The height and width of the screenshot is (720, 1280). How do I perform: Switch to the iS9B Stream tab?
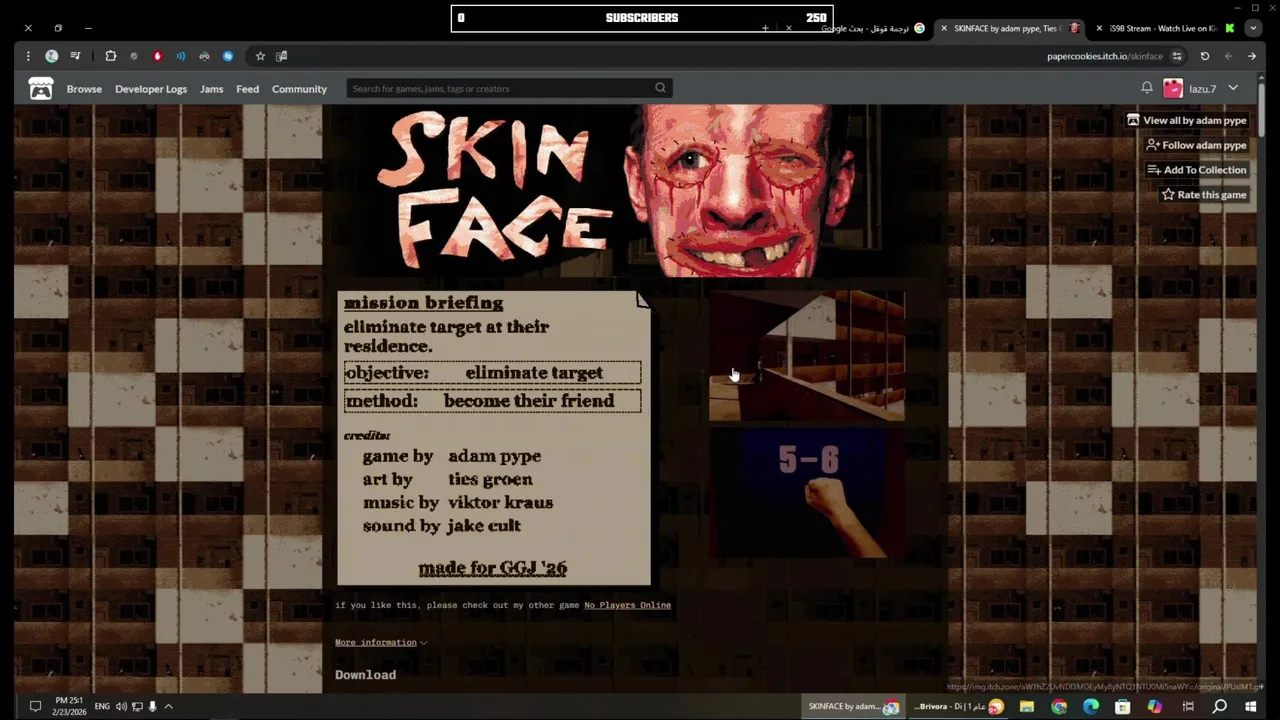coord(1163,28)
